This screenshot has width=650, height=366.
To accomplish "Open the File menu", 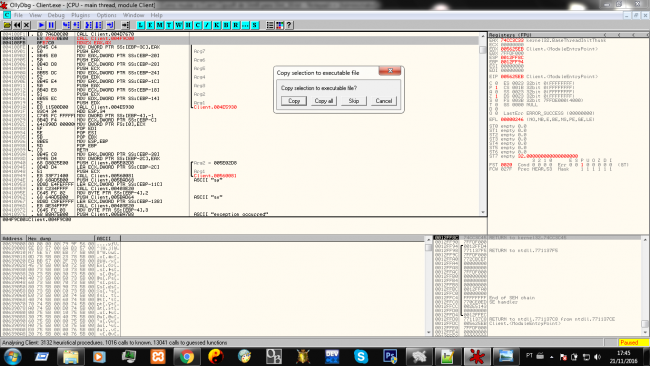I will point(18,15).
